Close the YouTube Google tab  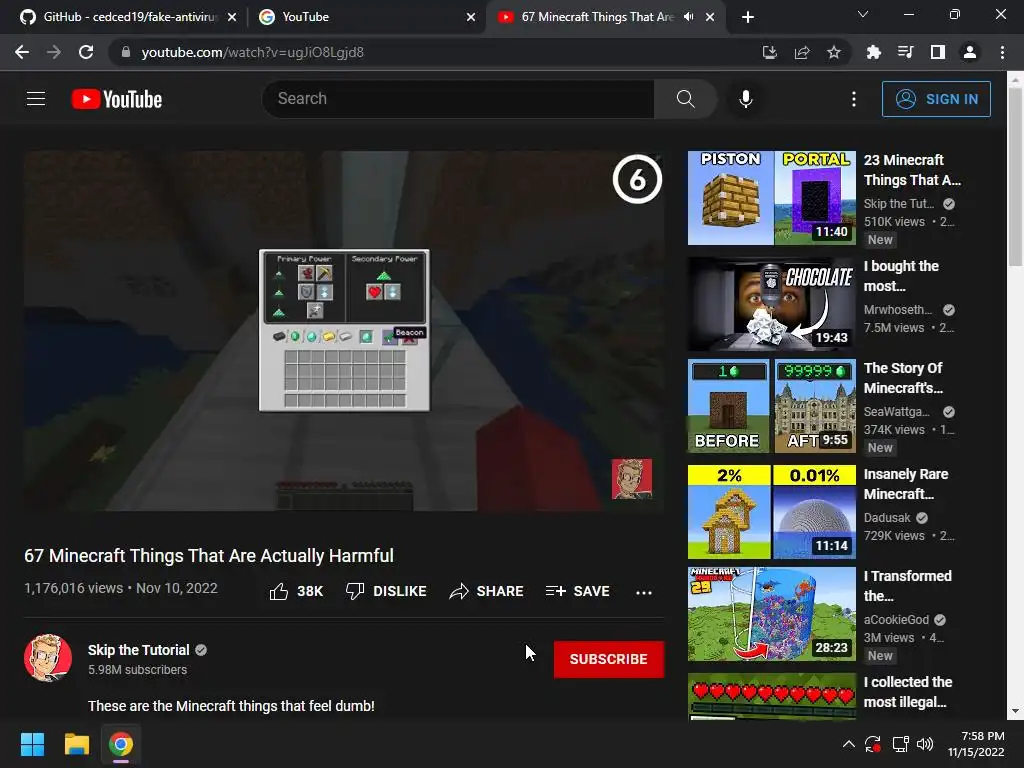point(471,18)
